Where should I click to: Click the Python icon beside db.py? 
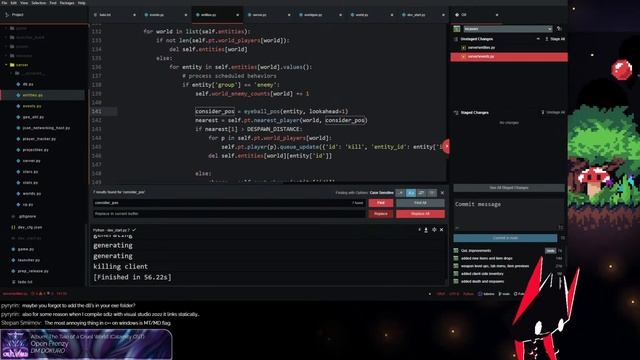[18, 84]
